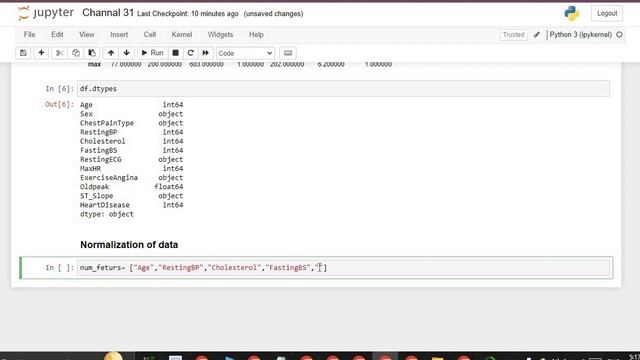Click the Jupyter logo

pos(45,13)
